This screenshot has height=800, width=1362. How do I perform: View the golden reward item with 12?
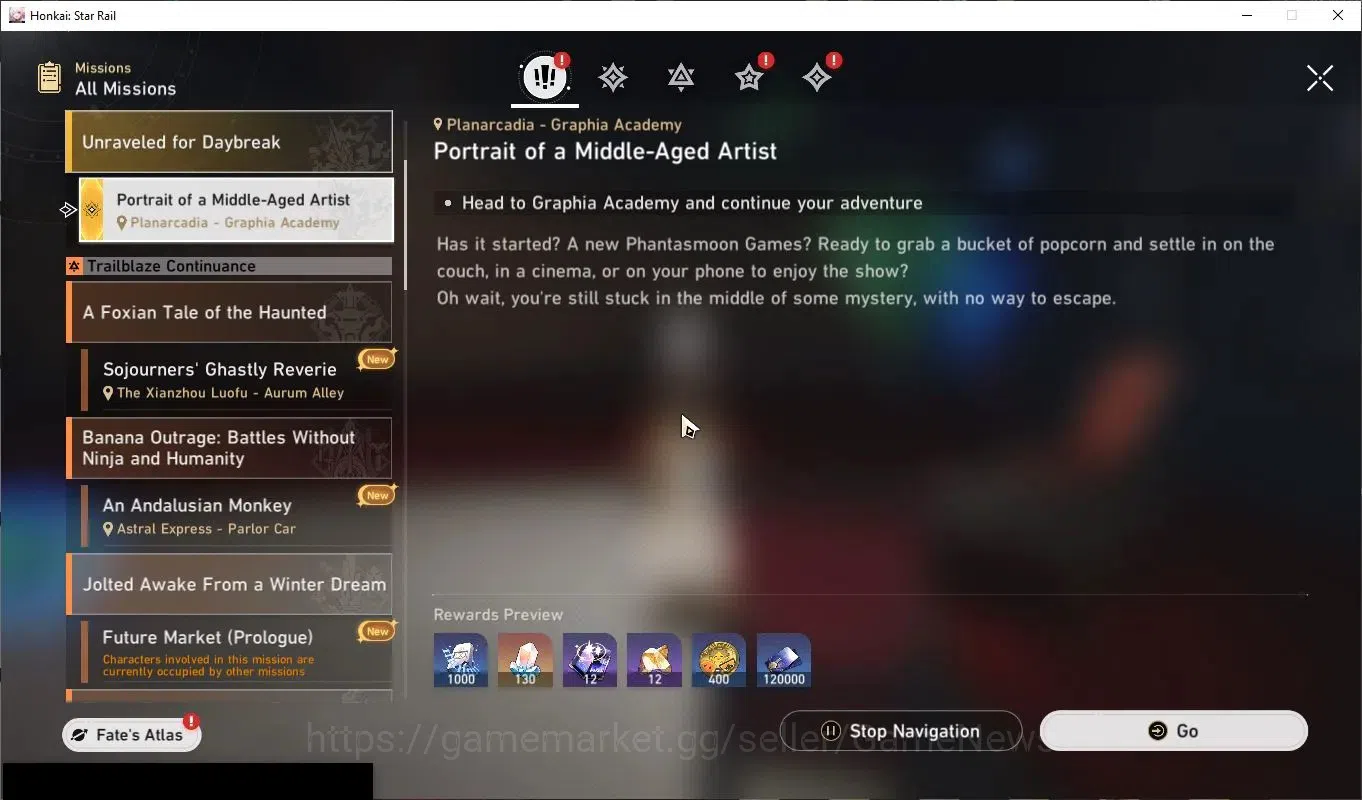tap(654, 660)
